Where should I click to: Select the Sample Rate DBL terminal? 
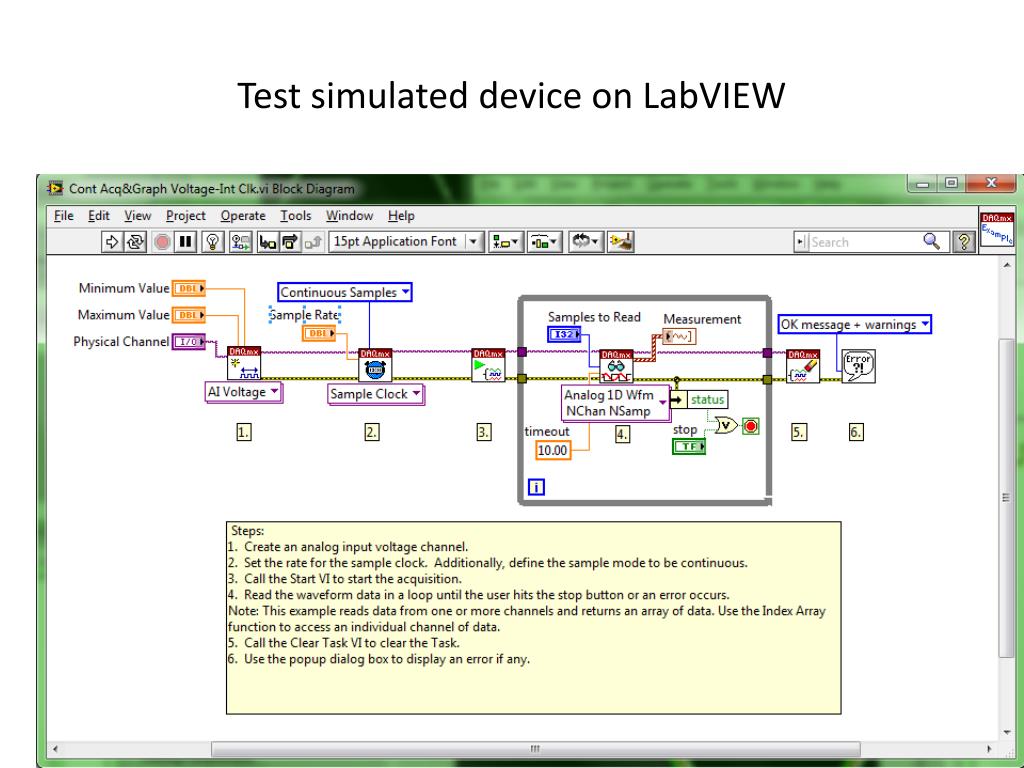pyautogui.click(x=319, y=333)
